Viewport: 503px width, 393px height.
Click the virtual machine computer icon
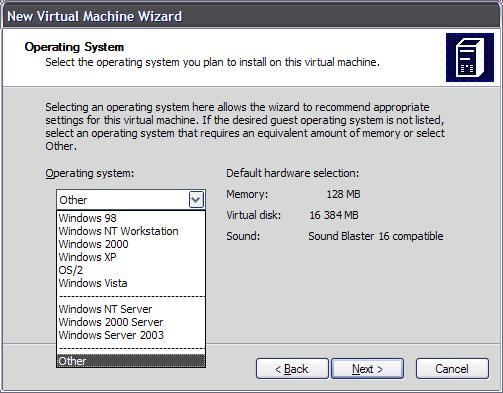click(470, 57)
